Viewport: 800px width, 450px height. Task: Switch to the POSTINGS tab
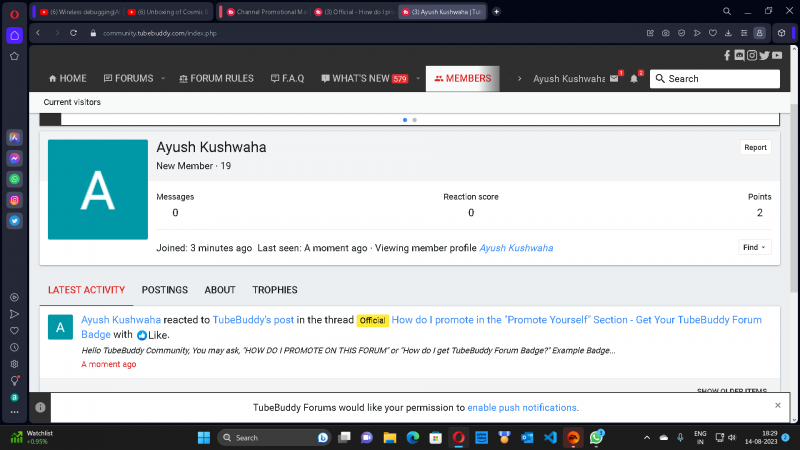pyautogui.click(x=164, y=290)
